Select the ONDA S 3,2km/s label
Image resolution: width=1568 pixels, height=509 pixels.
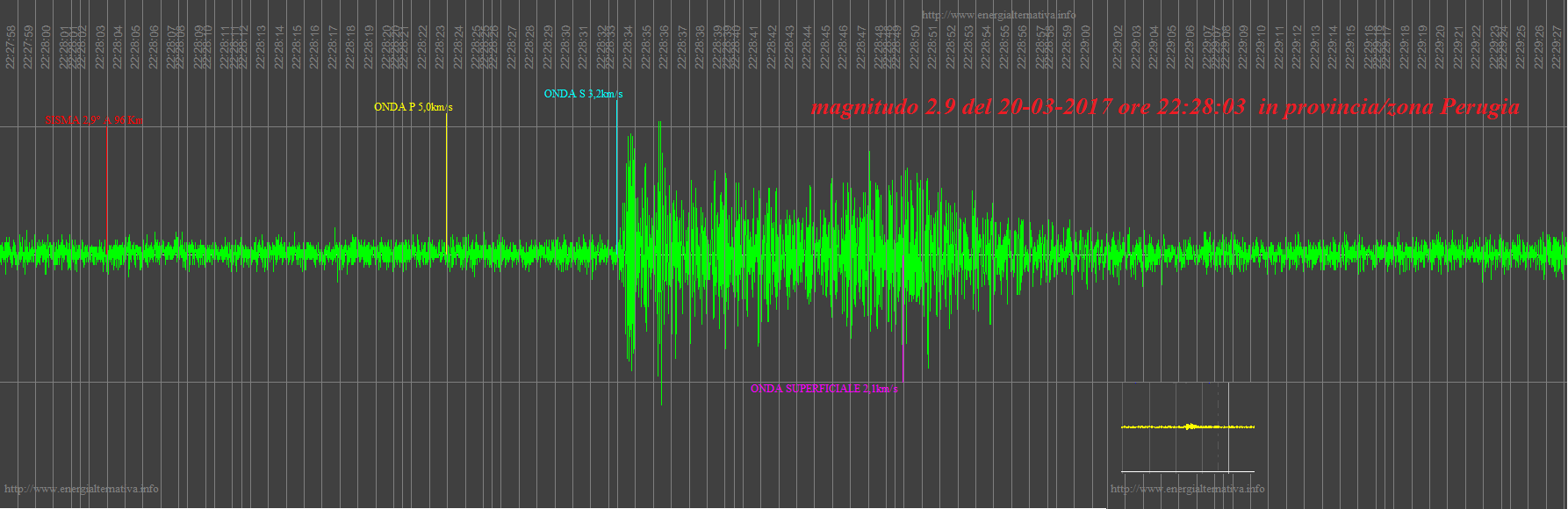pos(583,94)
